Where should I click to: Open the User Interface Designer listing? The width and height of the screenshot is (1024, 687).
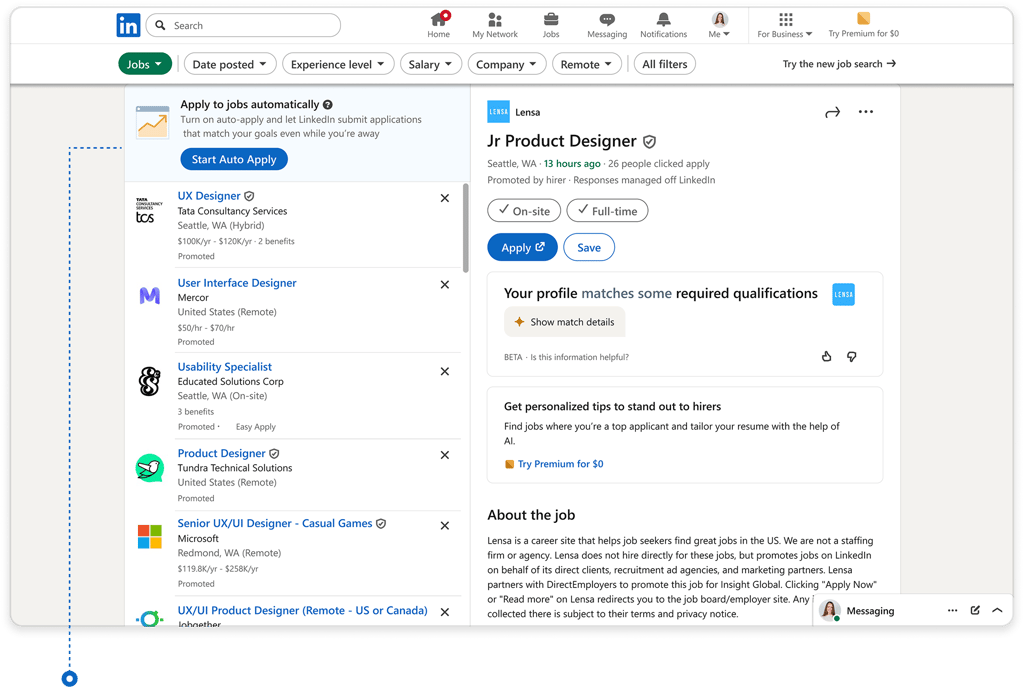[237, 283]
